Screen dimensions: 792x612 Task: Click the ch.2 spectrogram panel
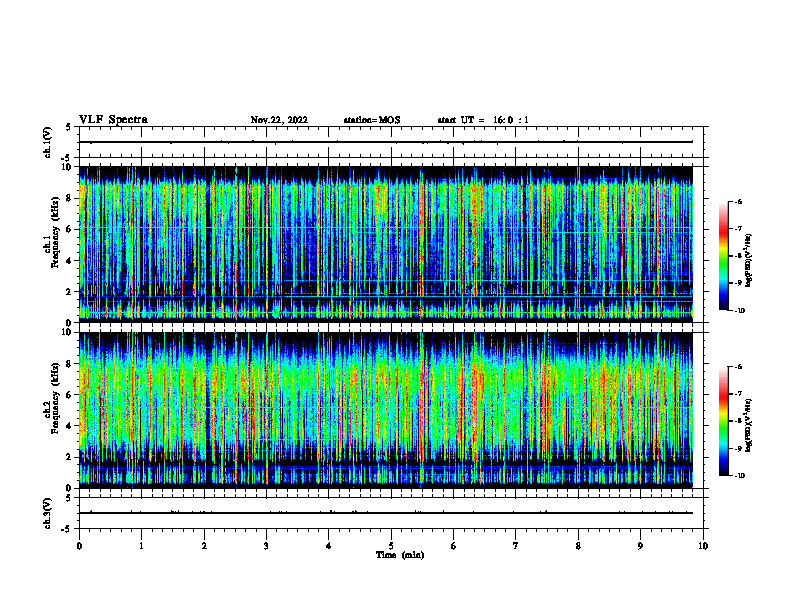pyautogui.click(x=386, y=410)
